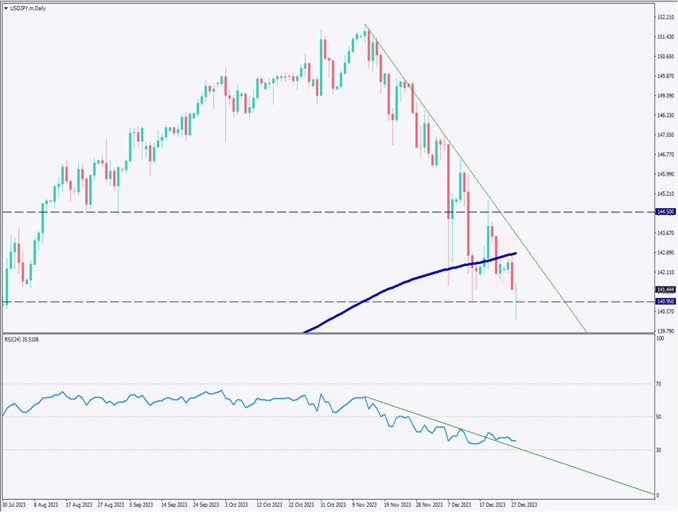Click the RSI scale value 70
The width and height of the screenshot is (678, 512).
(658, 383)
